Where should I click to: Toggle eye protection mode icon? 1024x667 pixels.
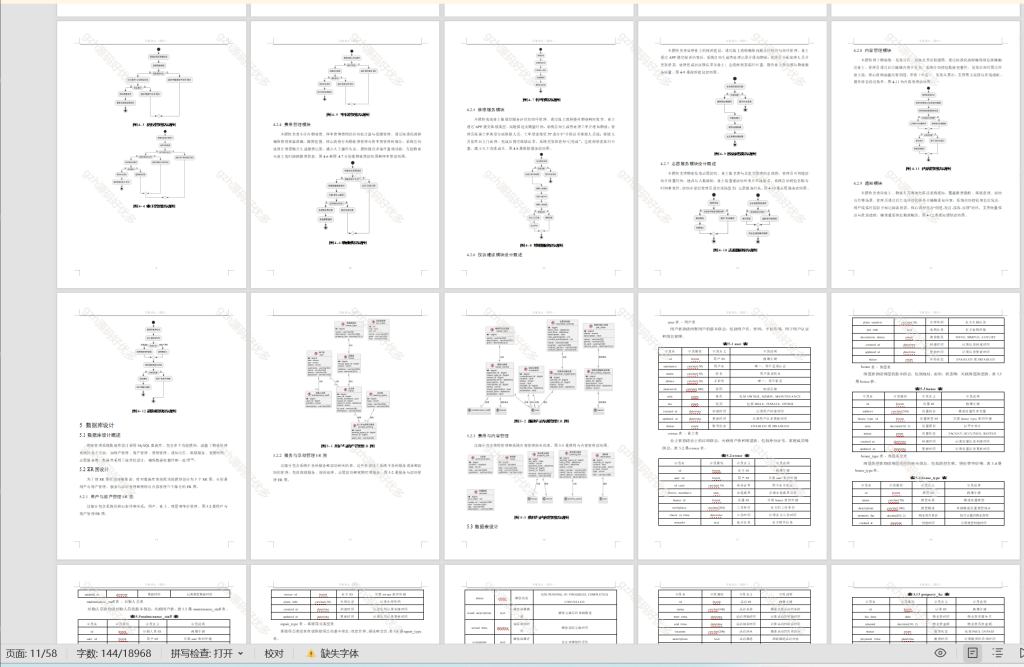940,653
